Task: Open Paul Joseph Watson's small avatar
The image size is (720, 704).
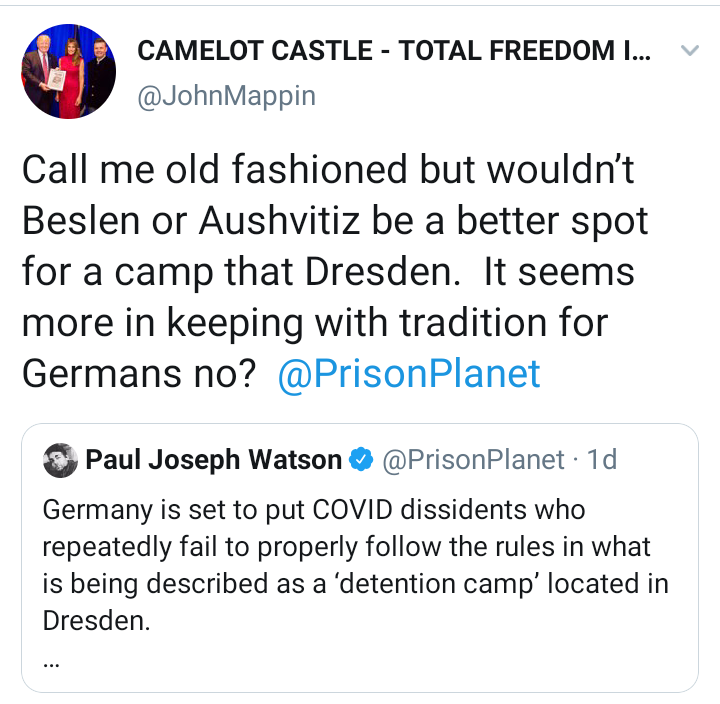Action: click(60, 460)
